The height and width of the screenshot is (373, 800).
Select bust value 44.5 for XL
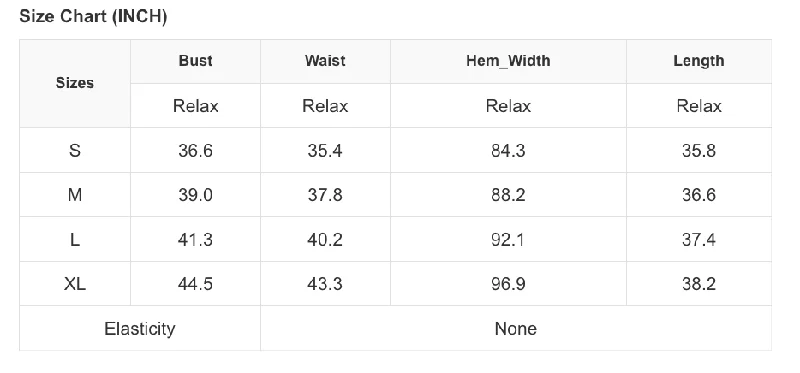click(195, 284)
